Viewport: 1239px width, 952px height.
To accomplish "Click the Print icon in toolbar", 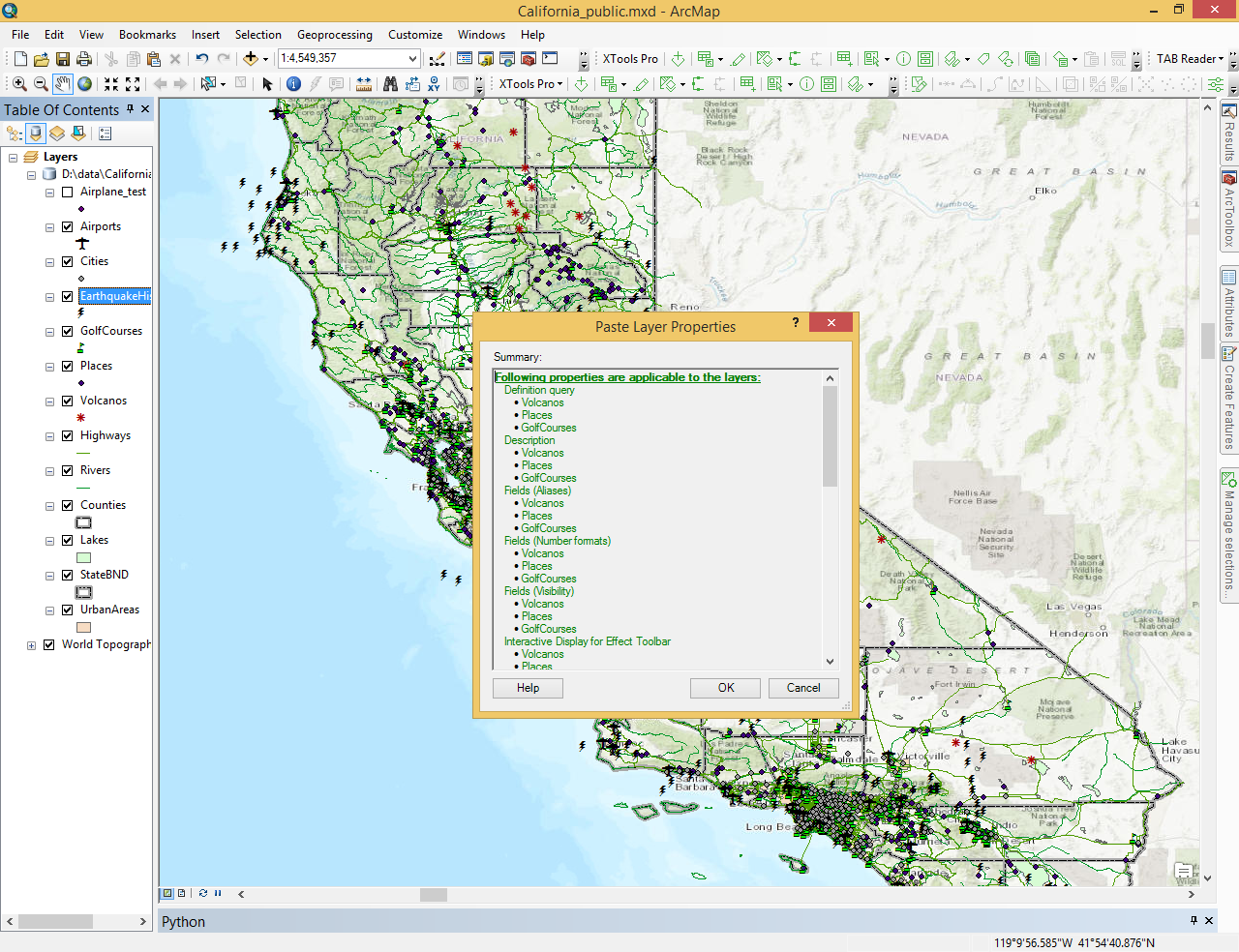I will [84, 59].
